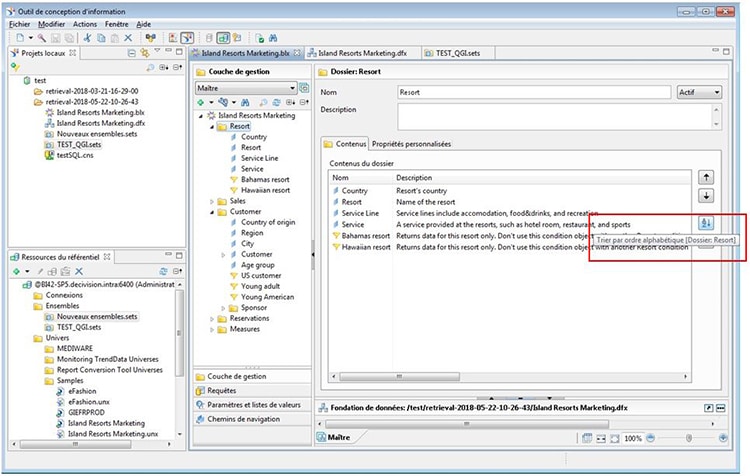The image size is (750, 476).
Task: Select Bahamas resort in the tree
Action: [265, 180]
